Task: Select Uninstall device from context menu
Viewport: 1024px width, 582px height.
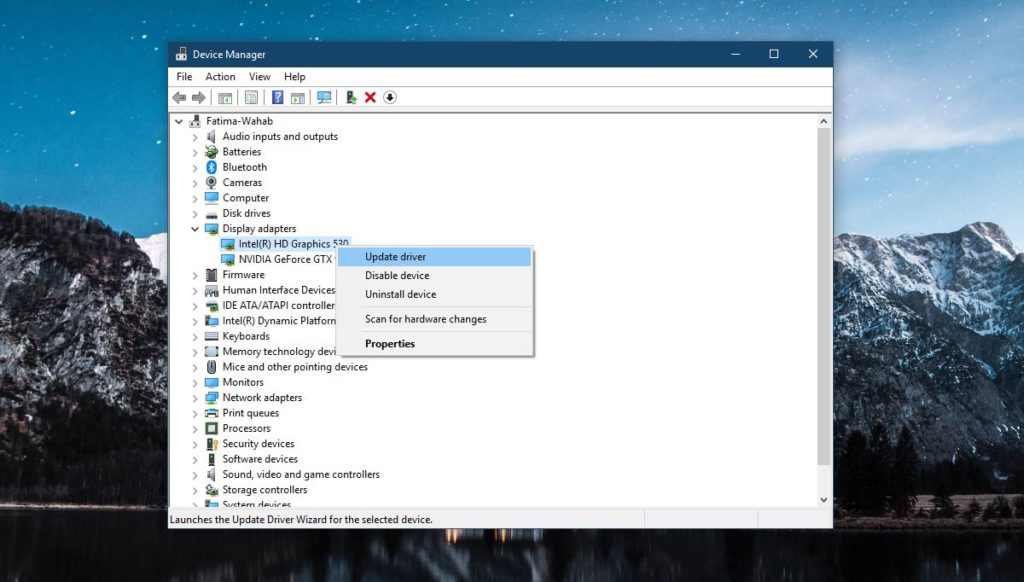Action: coord(404,294)
